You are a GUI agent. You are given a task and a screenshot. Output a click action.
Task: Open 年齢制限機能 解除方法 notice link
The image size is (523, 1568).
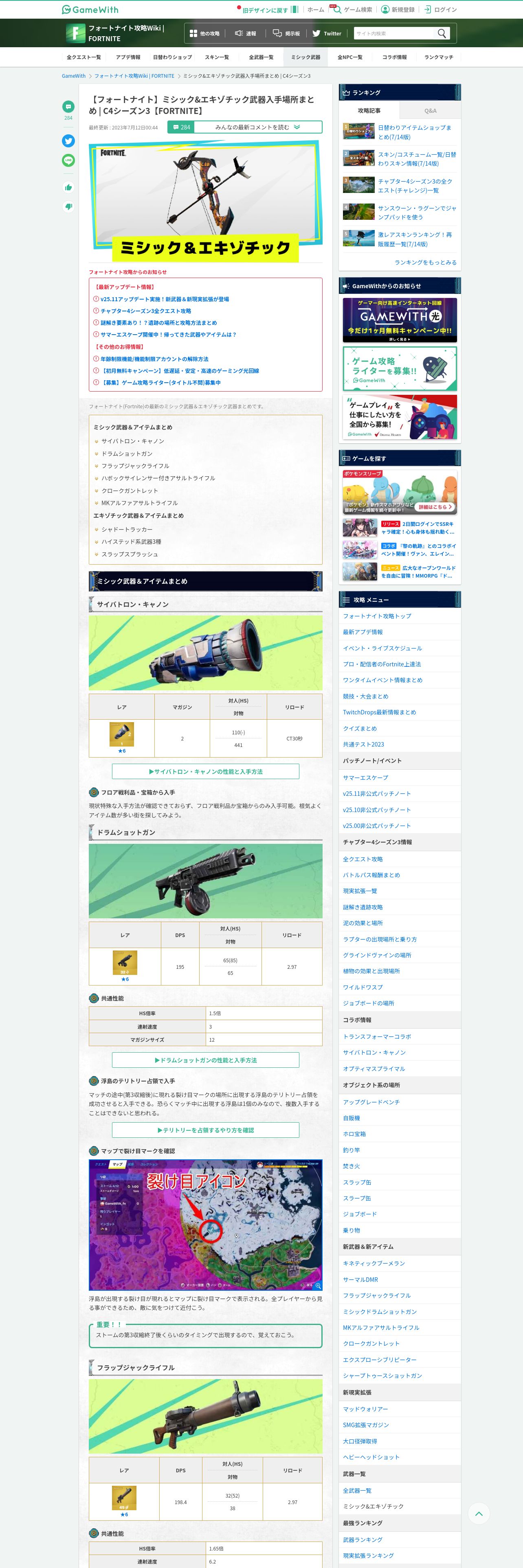click(x=154, y=359)
